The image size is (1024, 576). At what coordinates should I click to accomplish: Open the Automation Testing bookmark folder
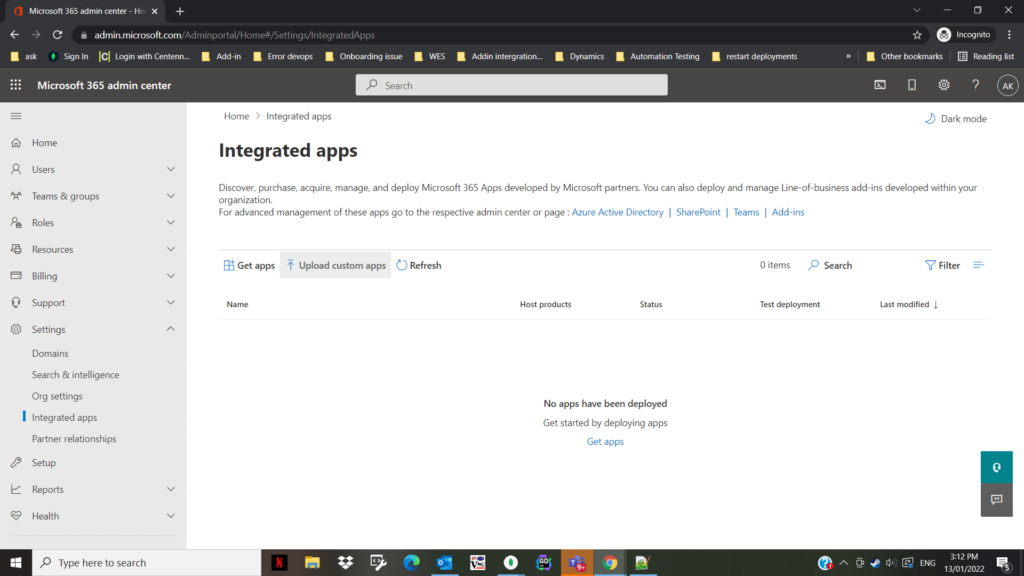[x=657, y=56]
